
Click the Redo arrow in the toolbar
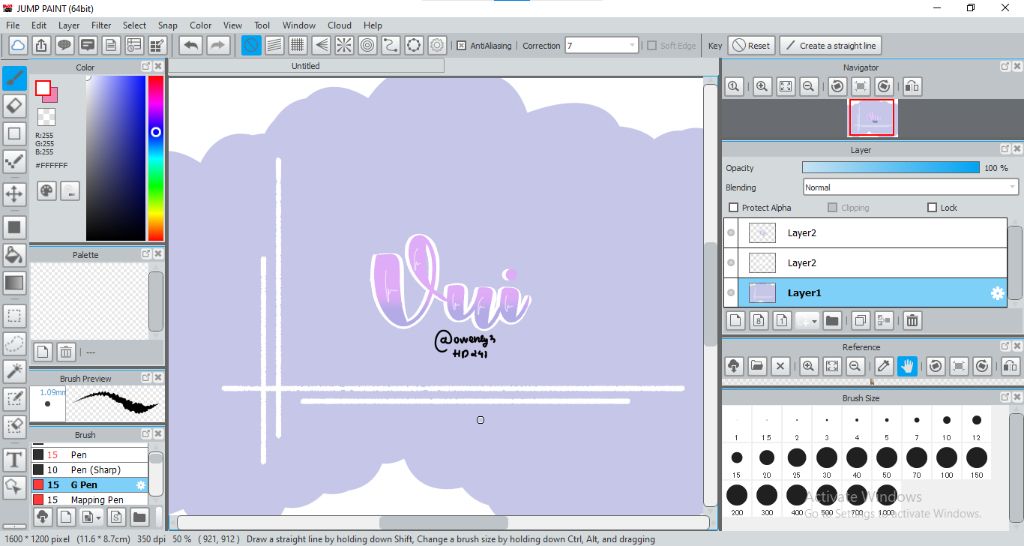pyautogui.click(x=218, y=45)
